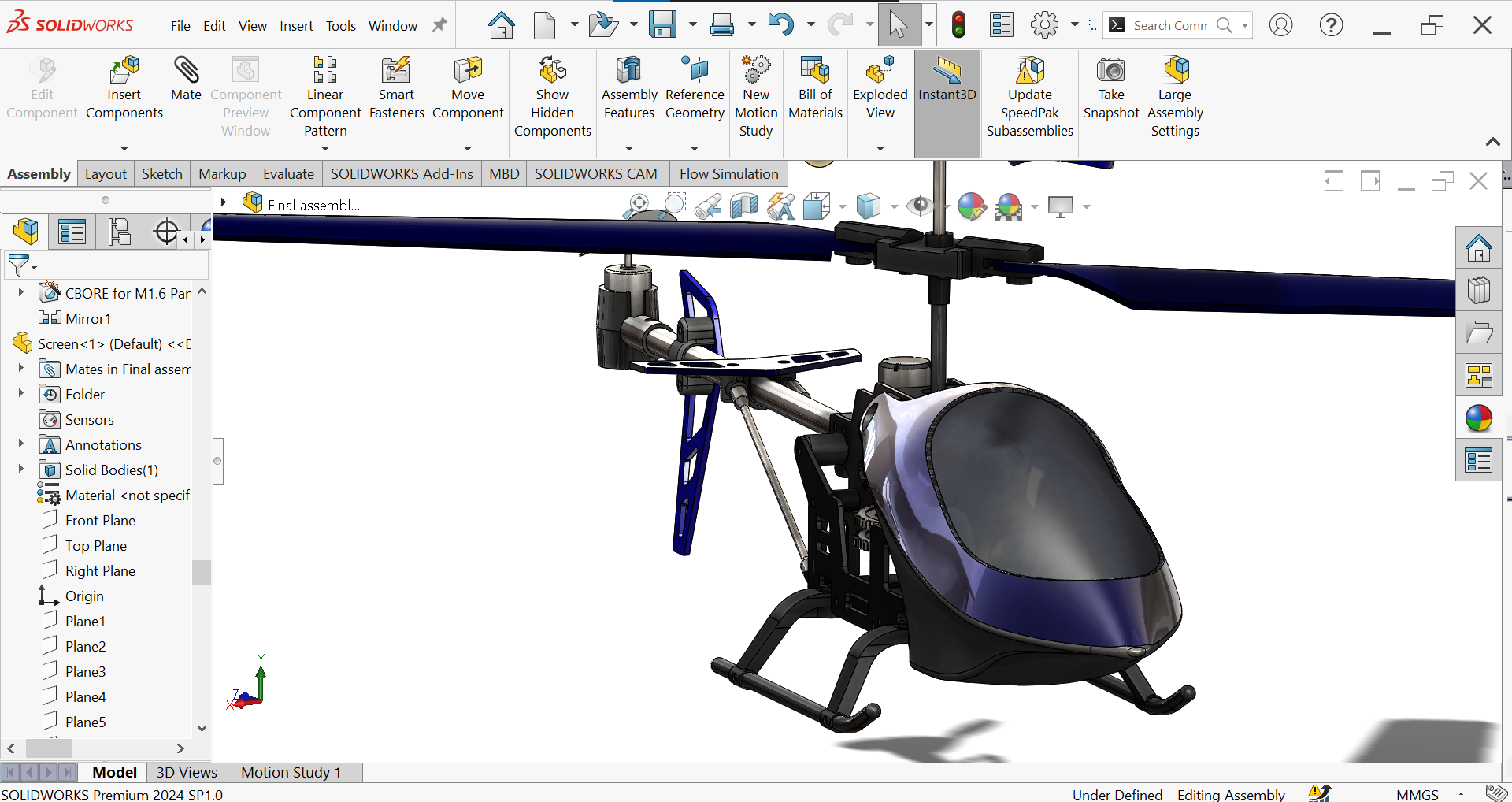Screen dimensions: 1512x802
Task: Click the Edit Appearance color ball
Action: (x=971, y=206)
